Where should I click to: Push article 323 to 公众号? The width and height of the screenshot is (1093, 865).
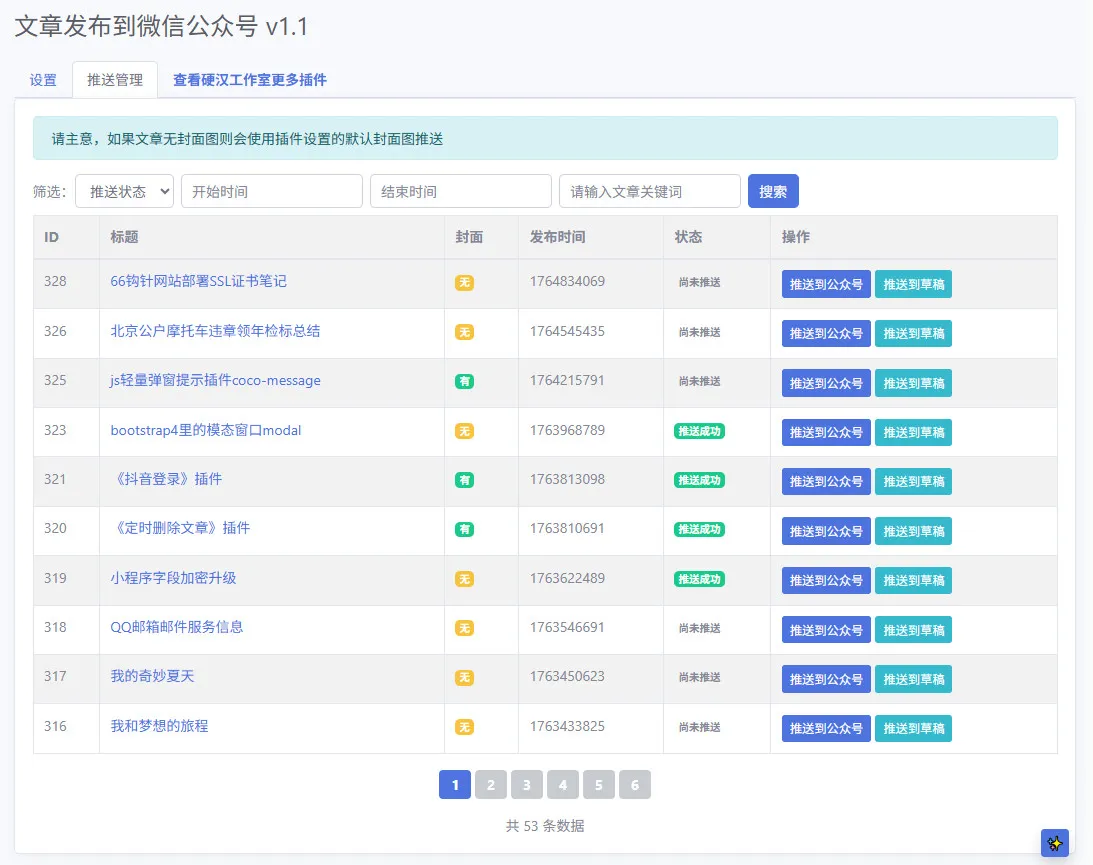pyautogui.click(x=826, y=432)
